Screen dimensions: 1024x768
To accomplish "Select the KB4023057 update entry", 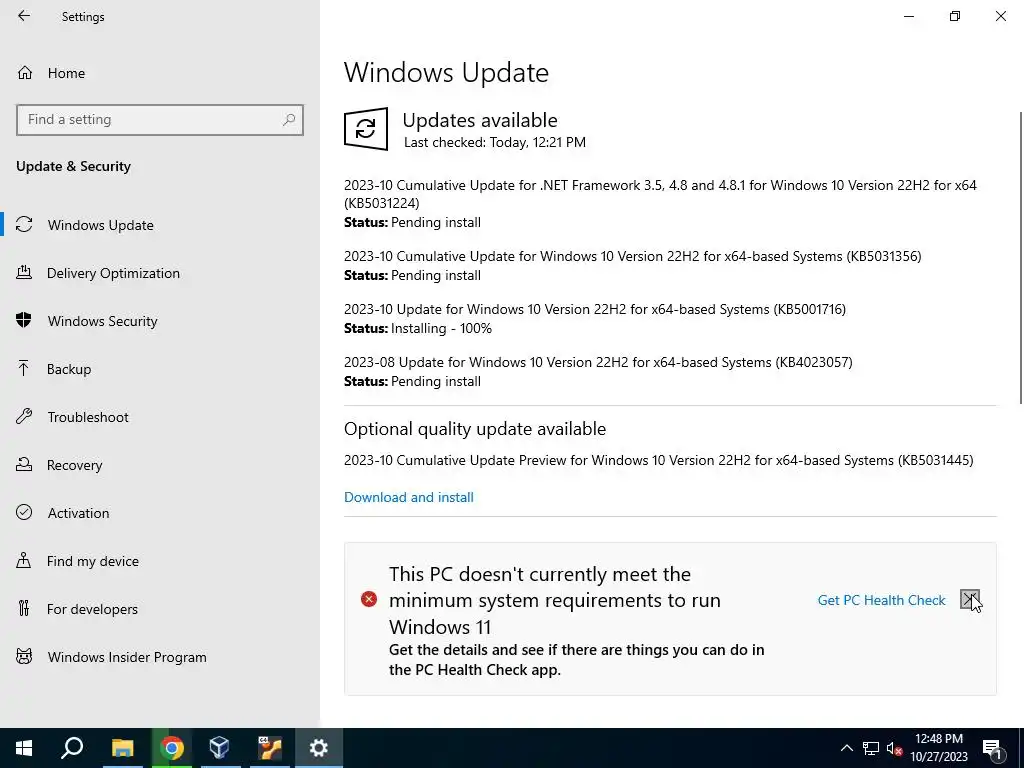I will pos(598,362).
